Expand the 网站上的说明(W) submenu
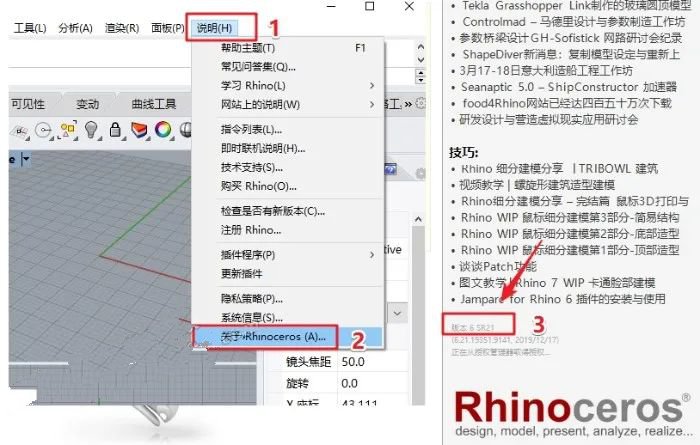The image size is (700, 445). pos(372,104)
